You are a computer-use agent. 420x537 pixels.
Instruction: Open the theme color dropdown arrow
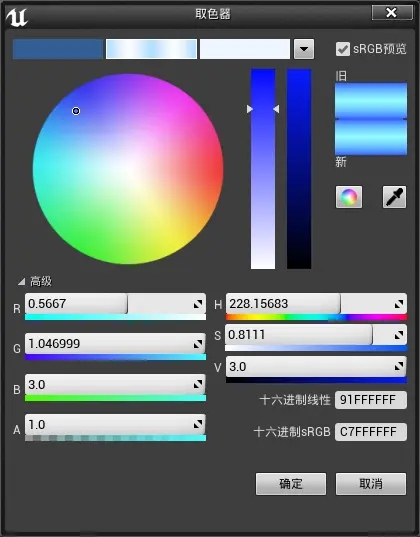point(304,49)
